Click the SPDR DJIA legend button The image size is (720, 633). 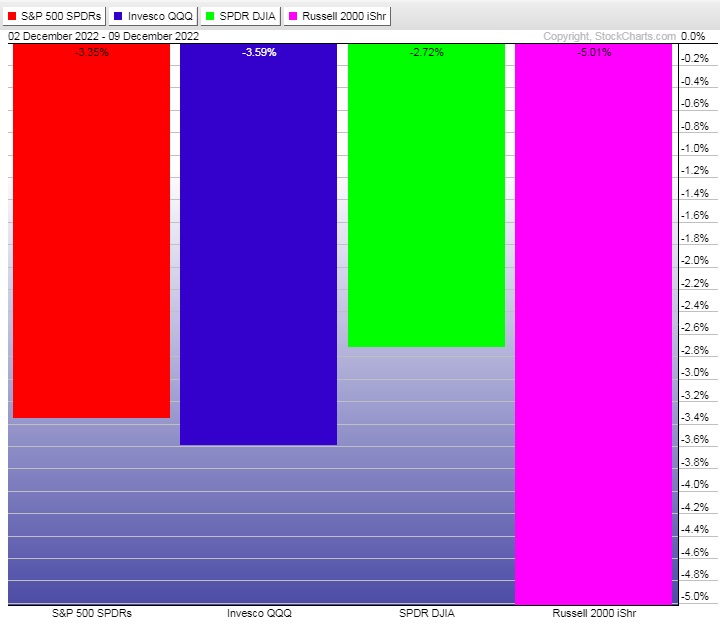(241, 16)
